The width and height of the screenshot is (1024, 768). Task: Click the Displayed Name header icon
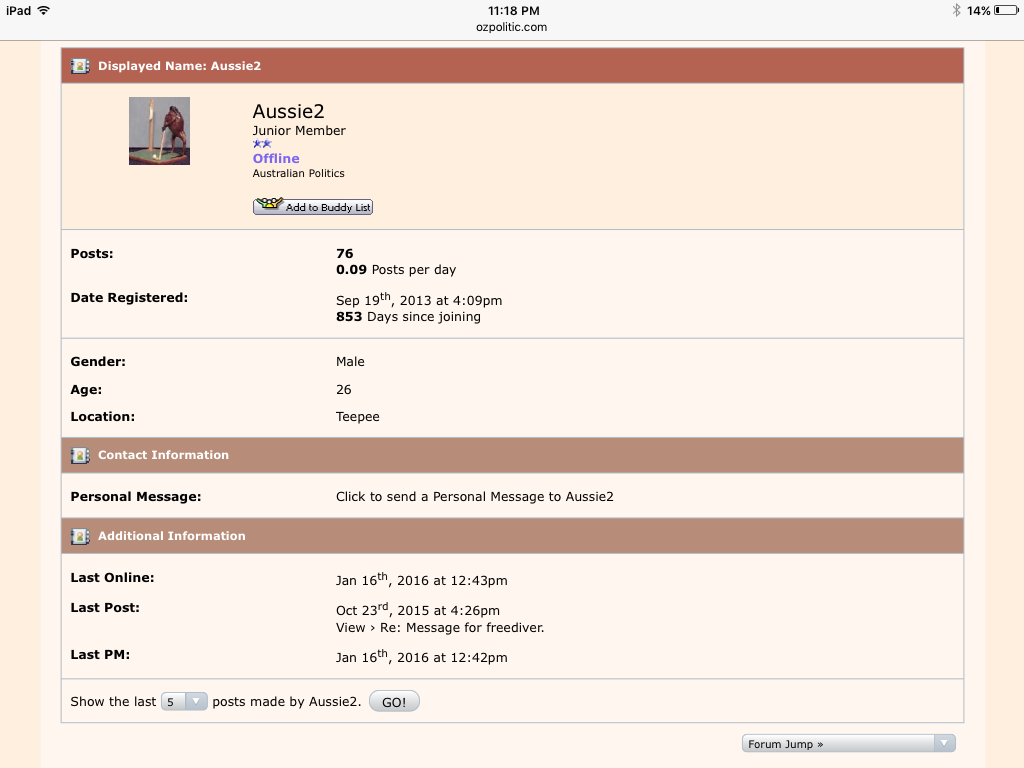80,66
